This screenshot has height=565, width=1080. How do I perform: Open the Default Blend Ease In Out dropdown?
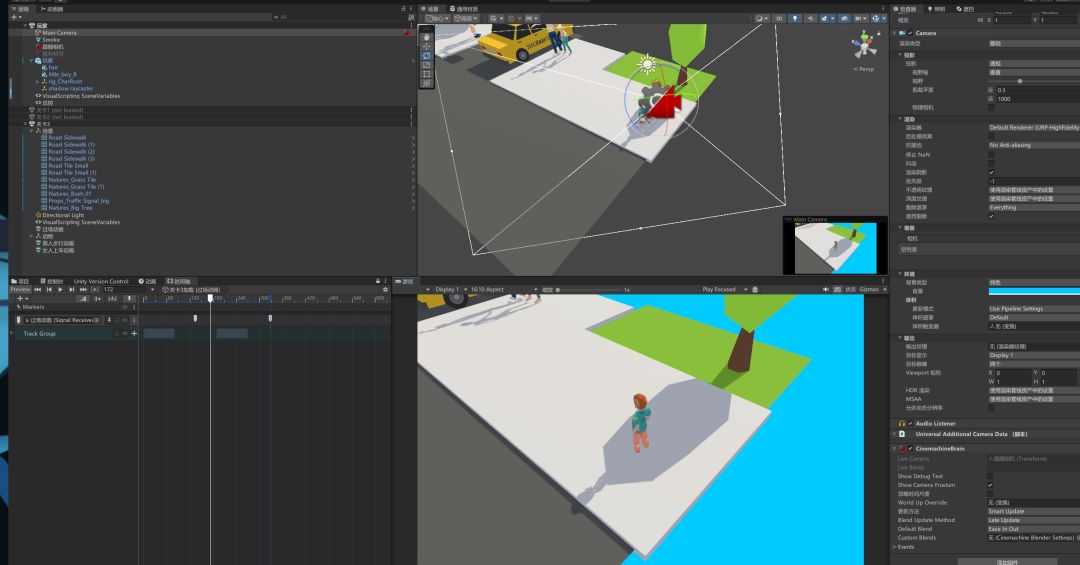click(x=1034, y=529)
